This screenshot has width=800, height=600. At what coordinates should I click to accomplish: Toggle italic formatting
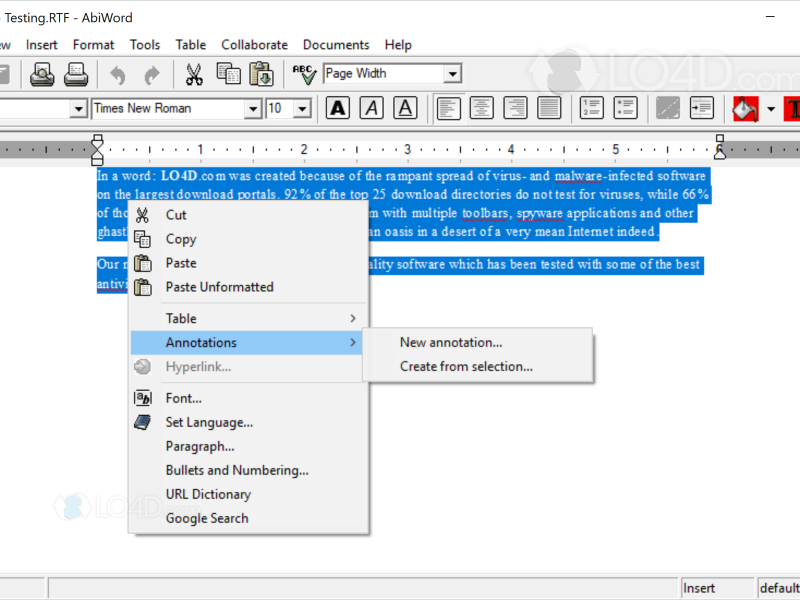coord(371,108)
